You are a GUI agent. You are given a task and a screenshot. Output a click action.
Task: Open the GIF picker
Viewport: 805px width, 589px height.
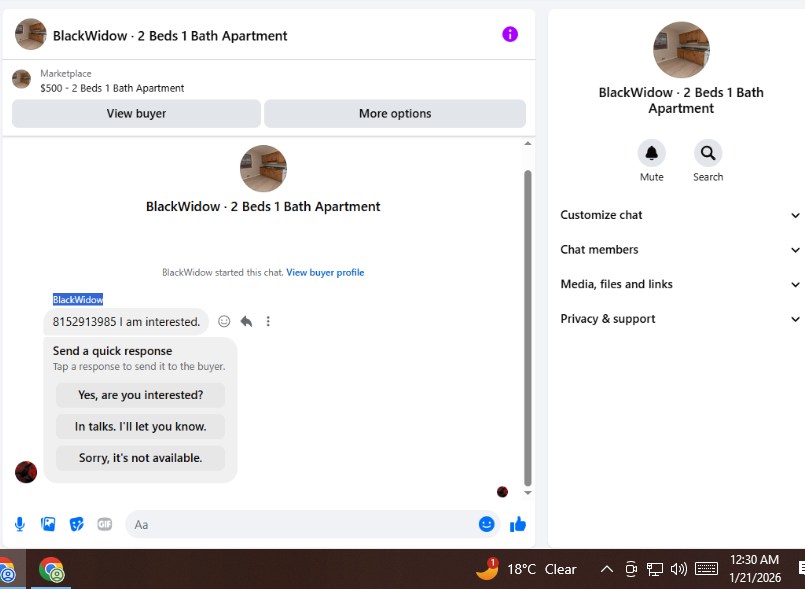pos(105,524)
